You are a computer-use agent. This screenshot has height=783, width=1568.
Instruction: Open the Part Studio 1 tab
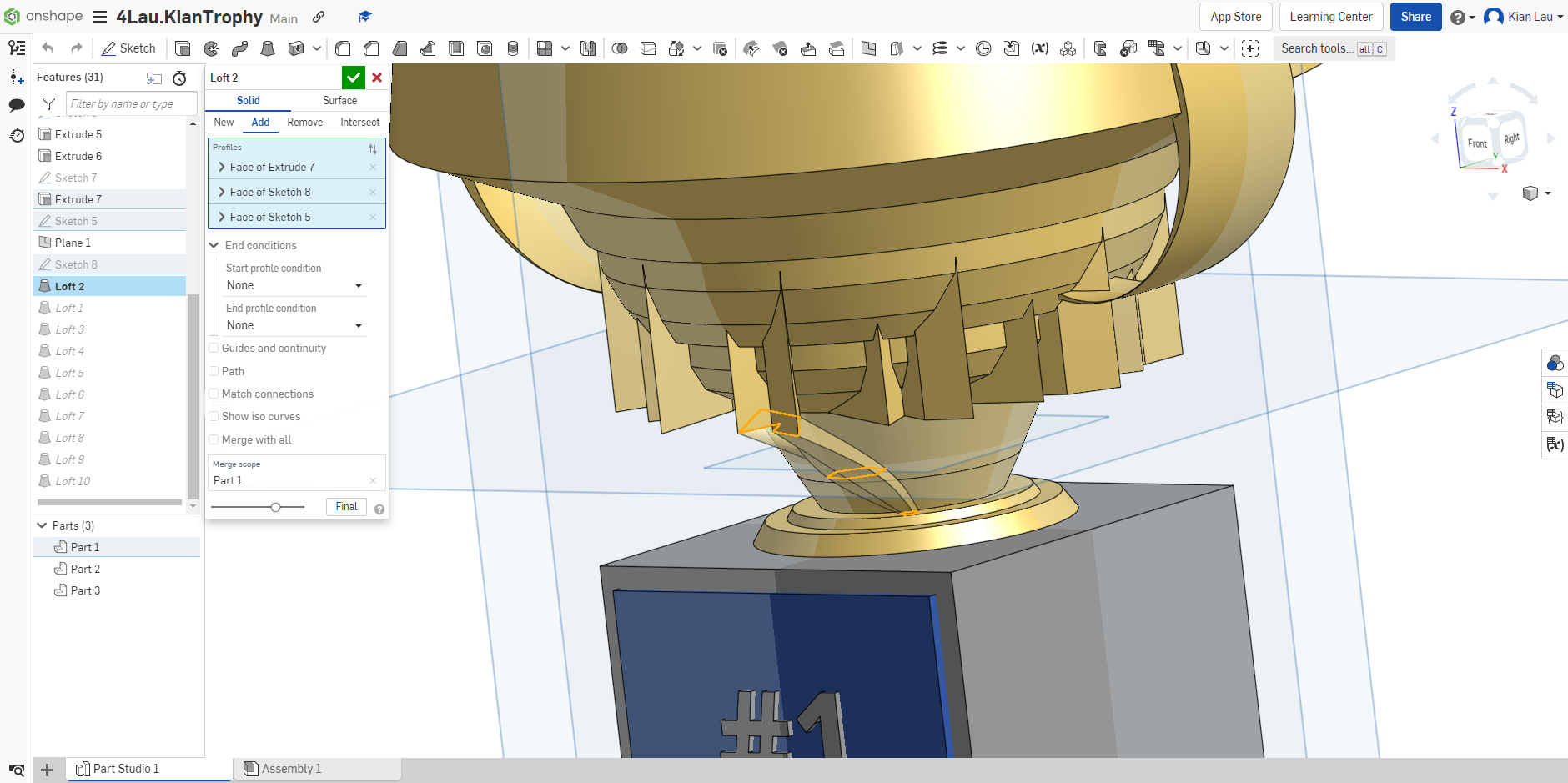(149, 769)
